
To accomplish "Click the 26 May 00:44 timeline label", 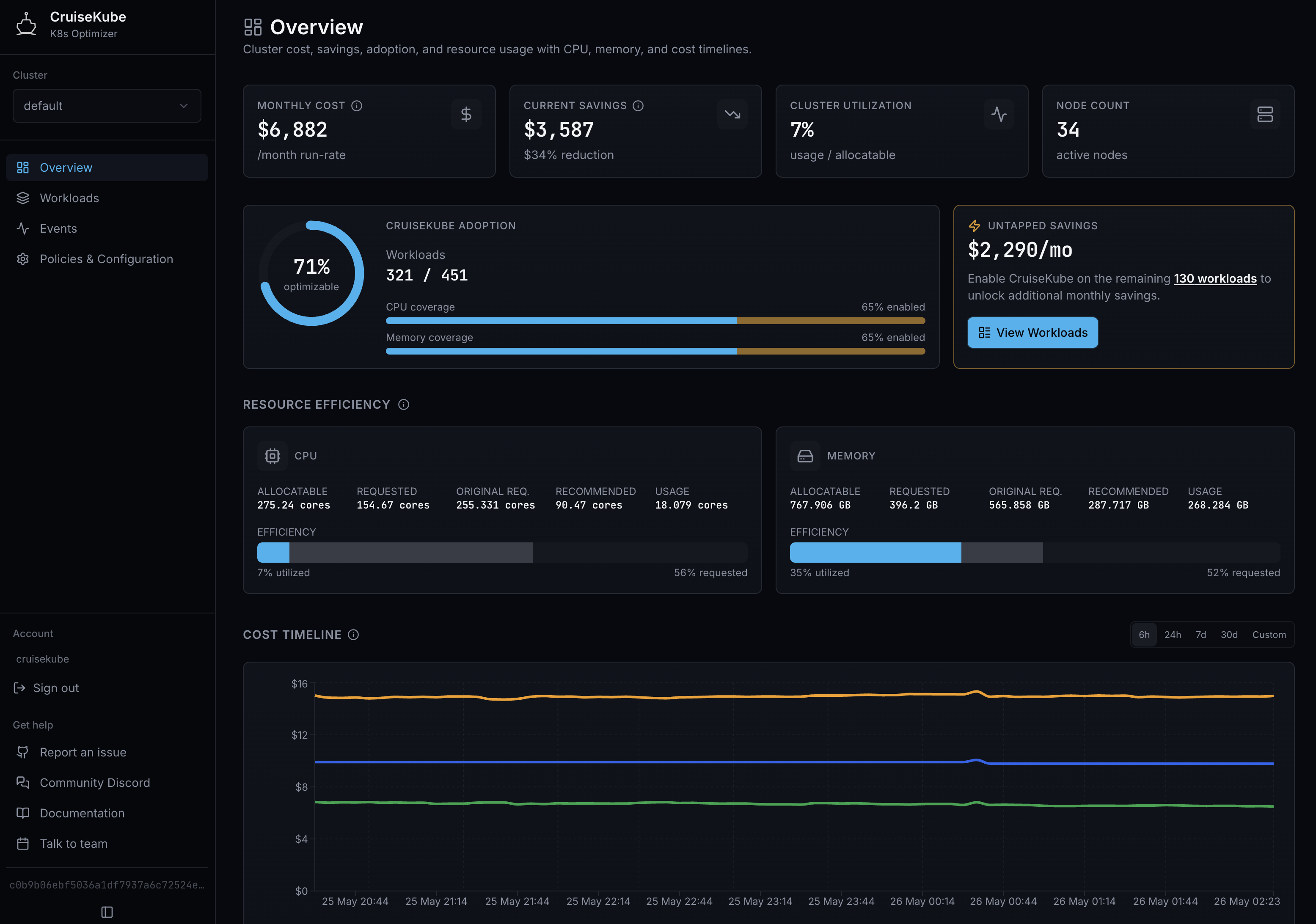I will 1003,901.
